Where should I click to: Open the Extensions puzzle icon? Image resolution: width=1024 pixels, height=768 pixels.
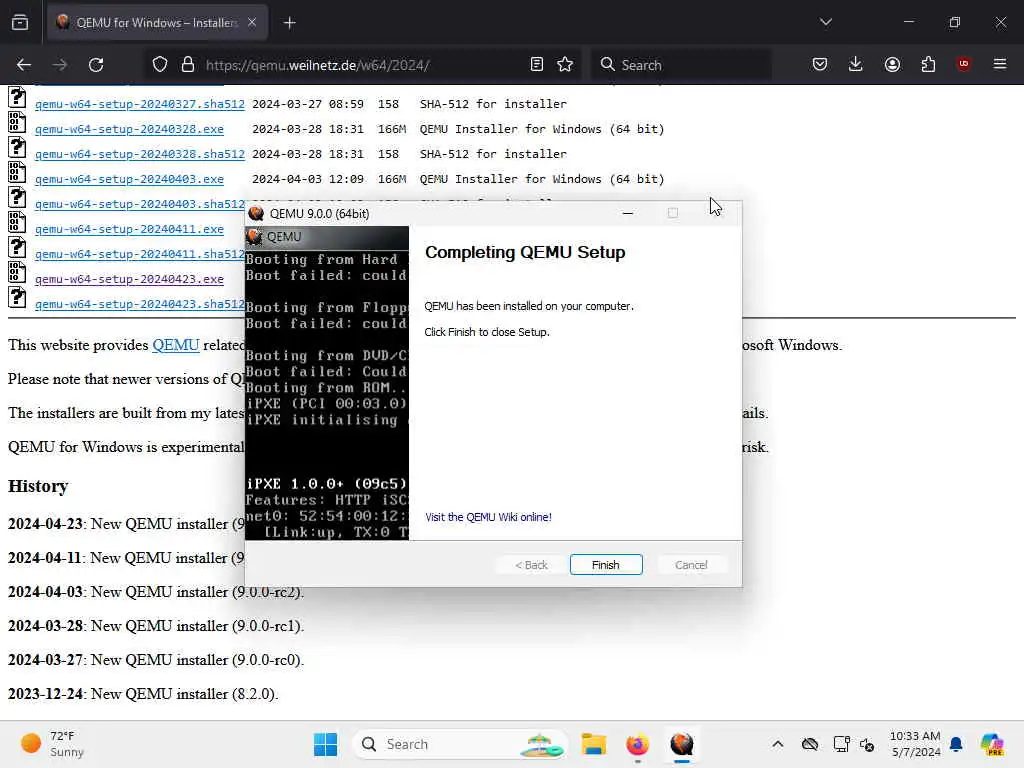point(928,64)
